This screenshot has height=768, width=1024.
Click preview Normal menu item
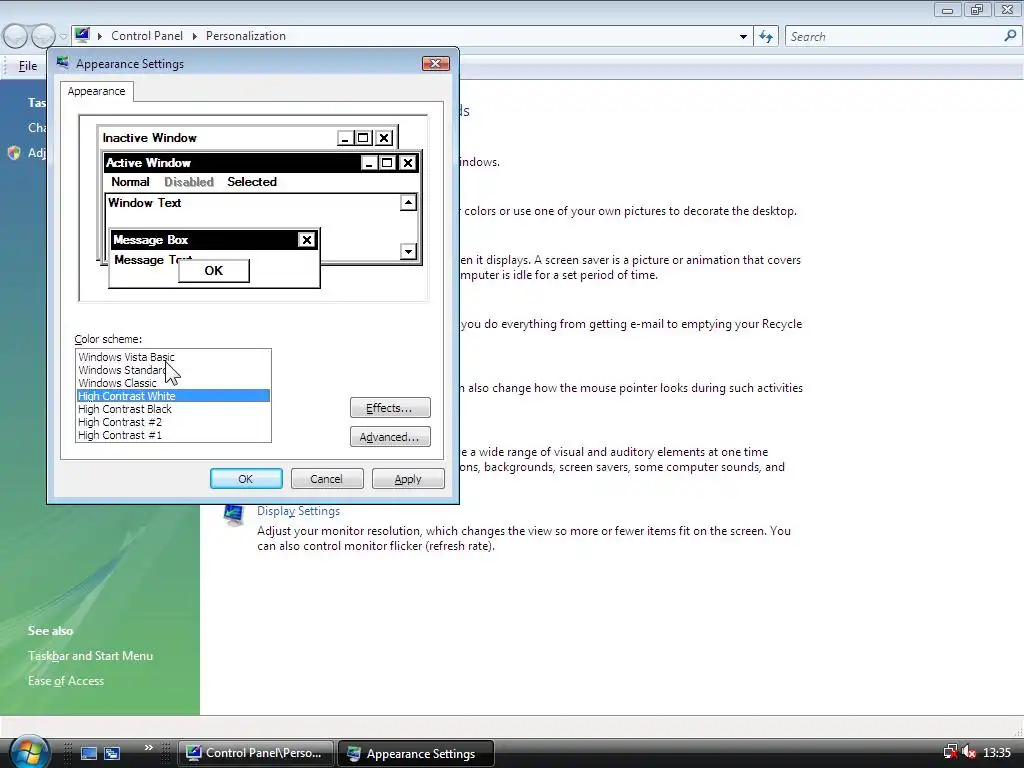[130, 182]
